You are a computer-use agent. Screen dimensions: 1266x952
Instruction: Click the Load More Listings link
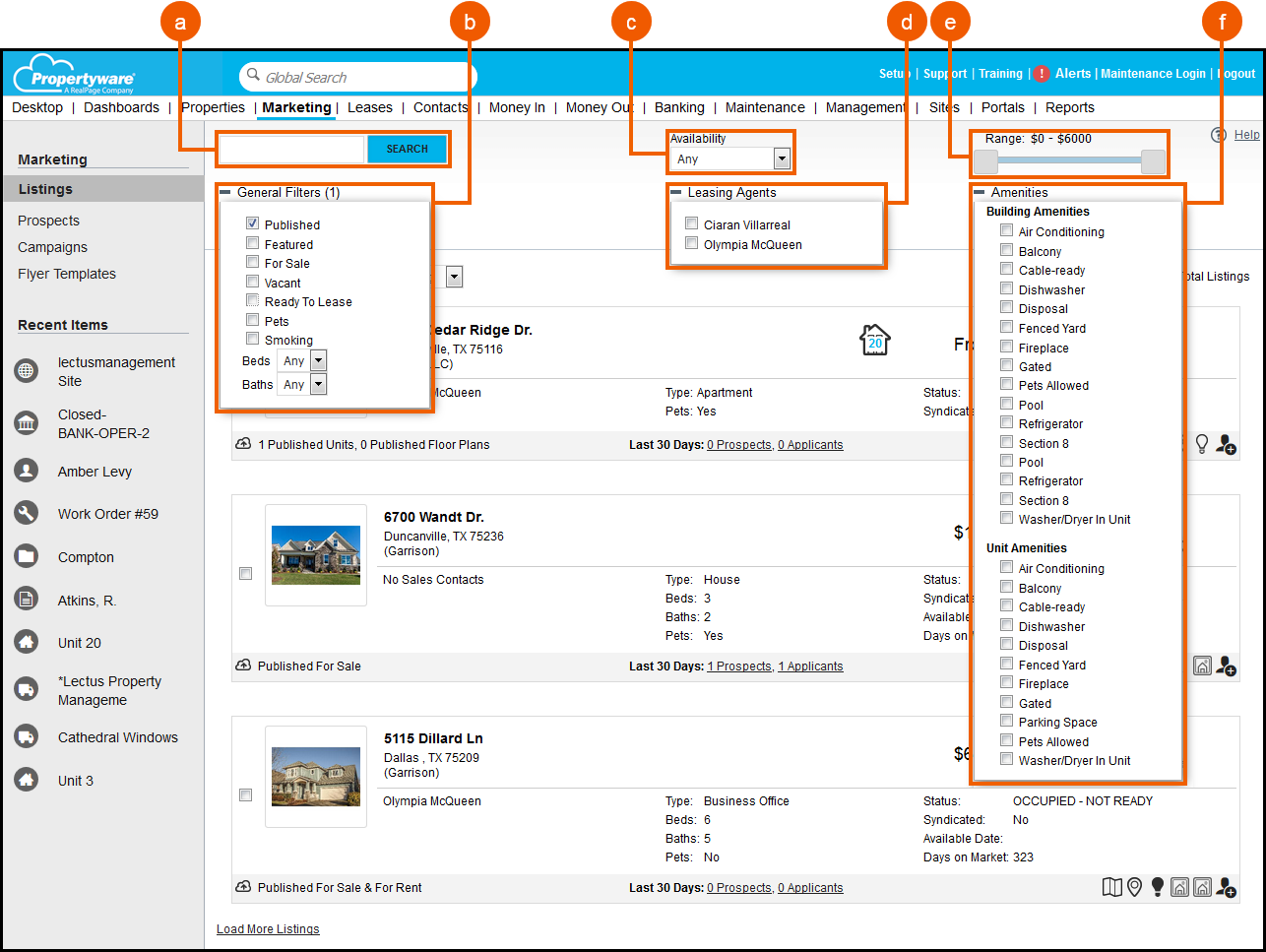(x=268, y=928)
